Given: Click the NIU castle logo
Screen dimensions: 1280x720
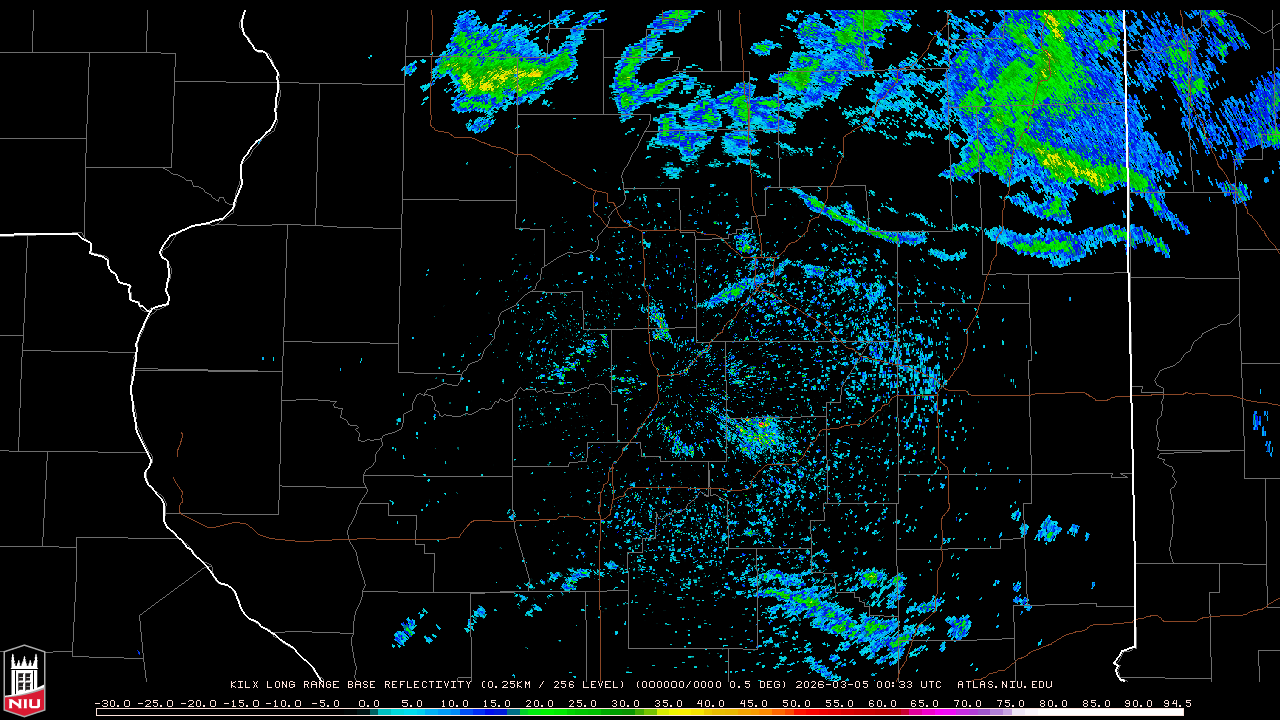Looking at the screenshot, I should [24, 681].
